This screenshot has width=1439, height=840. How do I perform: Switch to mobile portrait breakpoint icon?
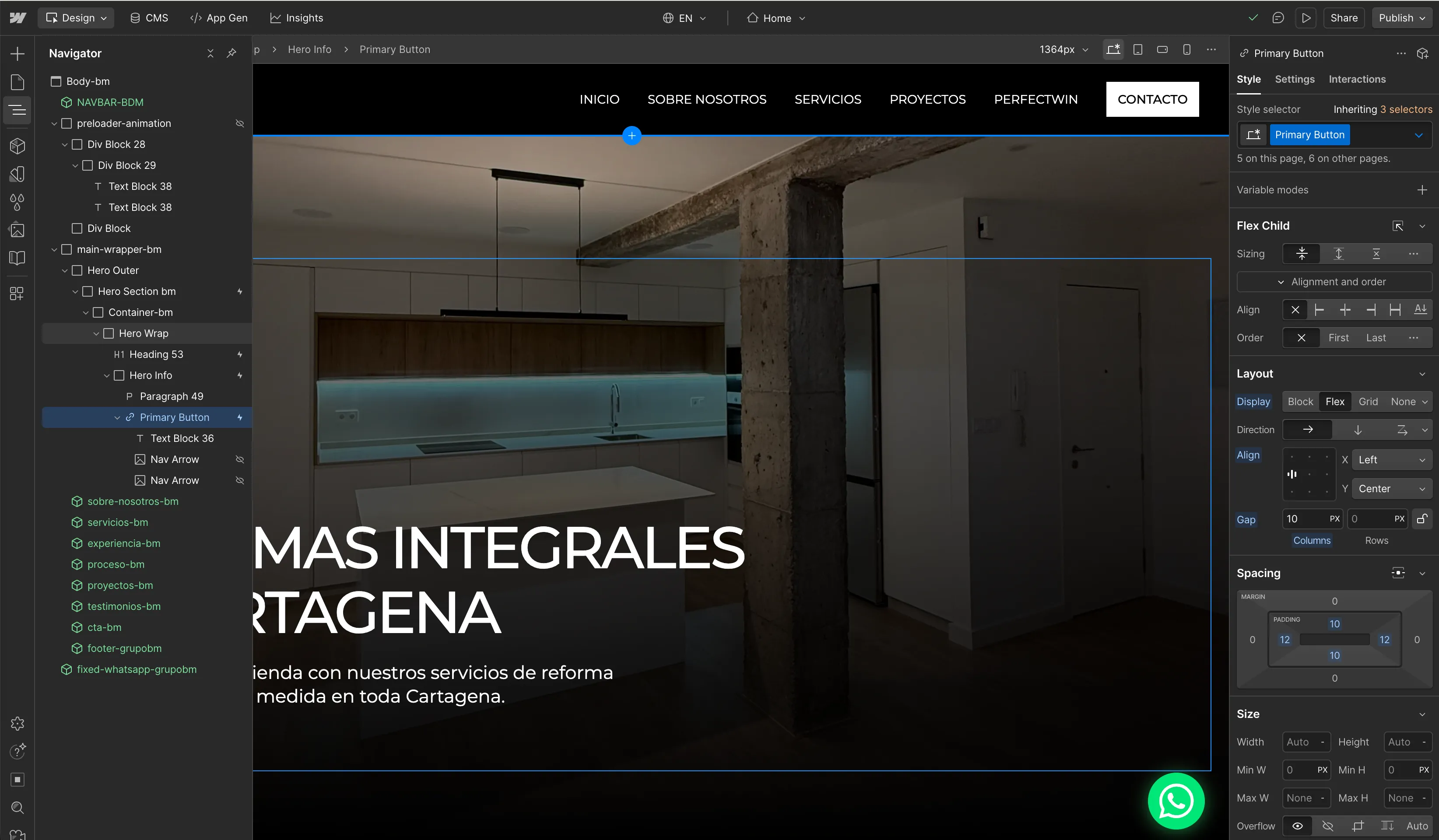[1186, 49]
